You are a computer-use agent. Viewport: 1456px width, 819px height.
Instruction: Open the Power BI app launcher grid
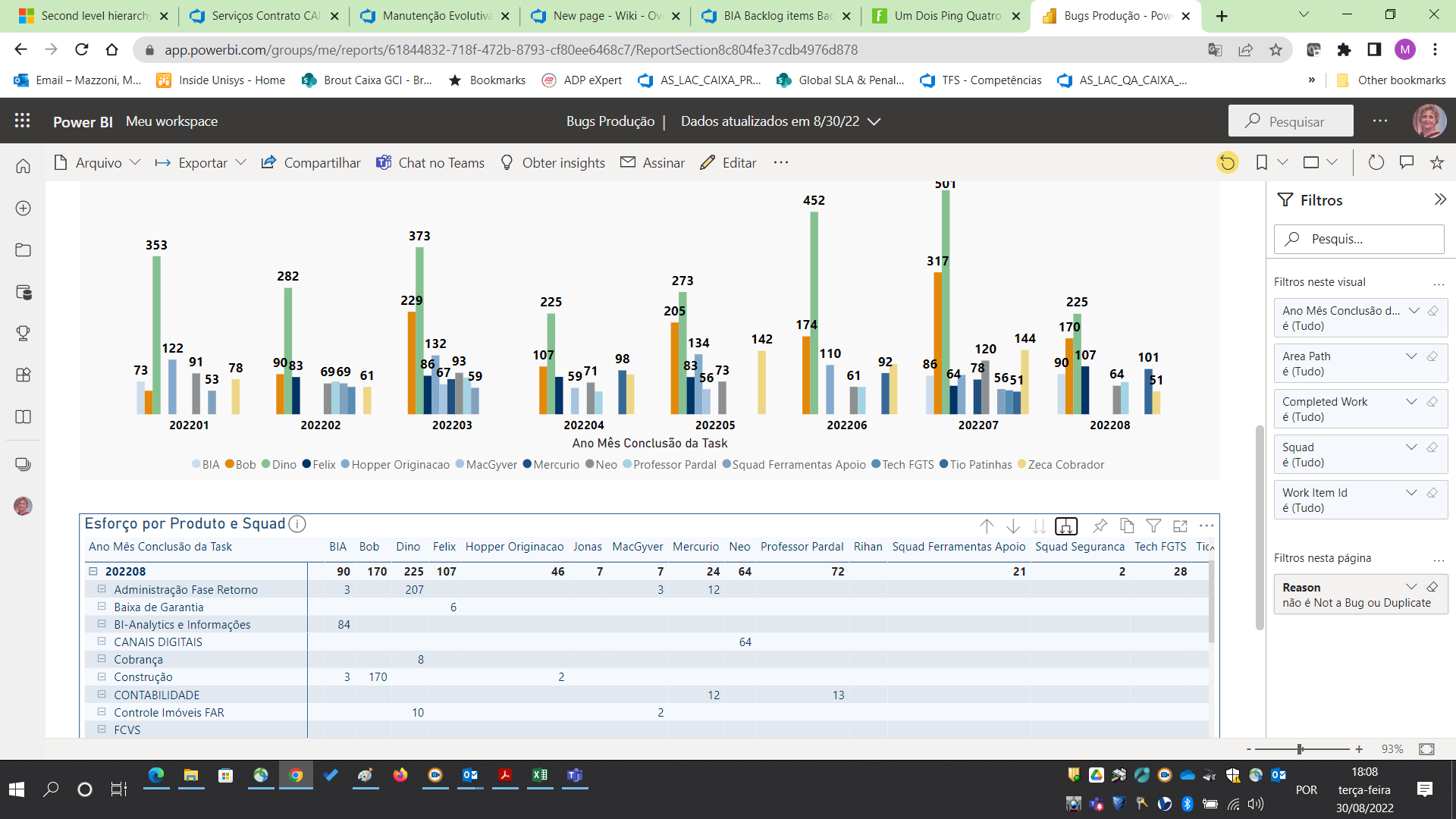[22, 121]
